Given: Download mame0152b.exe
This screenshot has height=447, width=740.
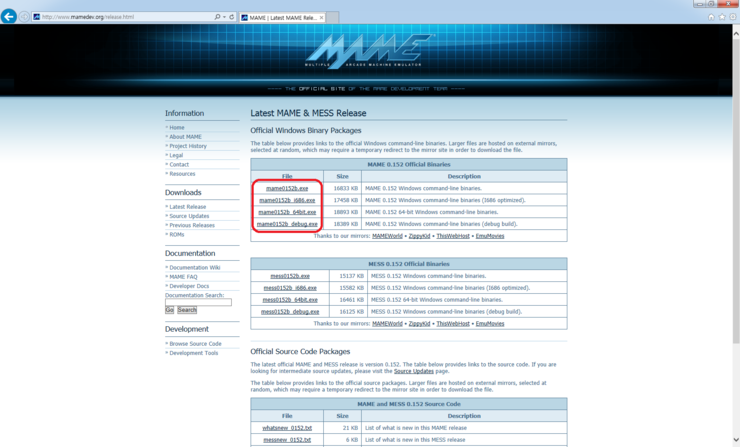Looking at the screenshot, I should point(287,188).
